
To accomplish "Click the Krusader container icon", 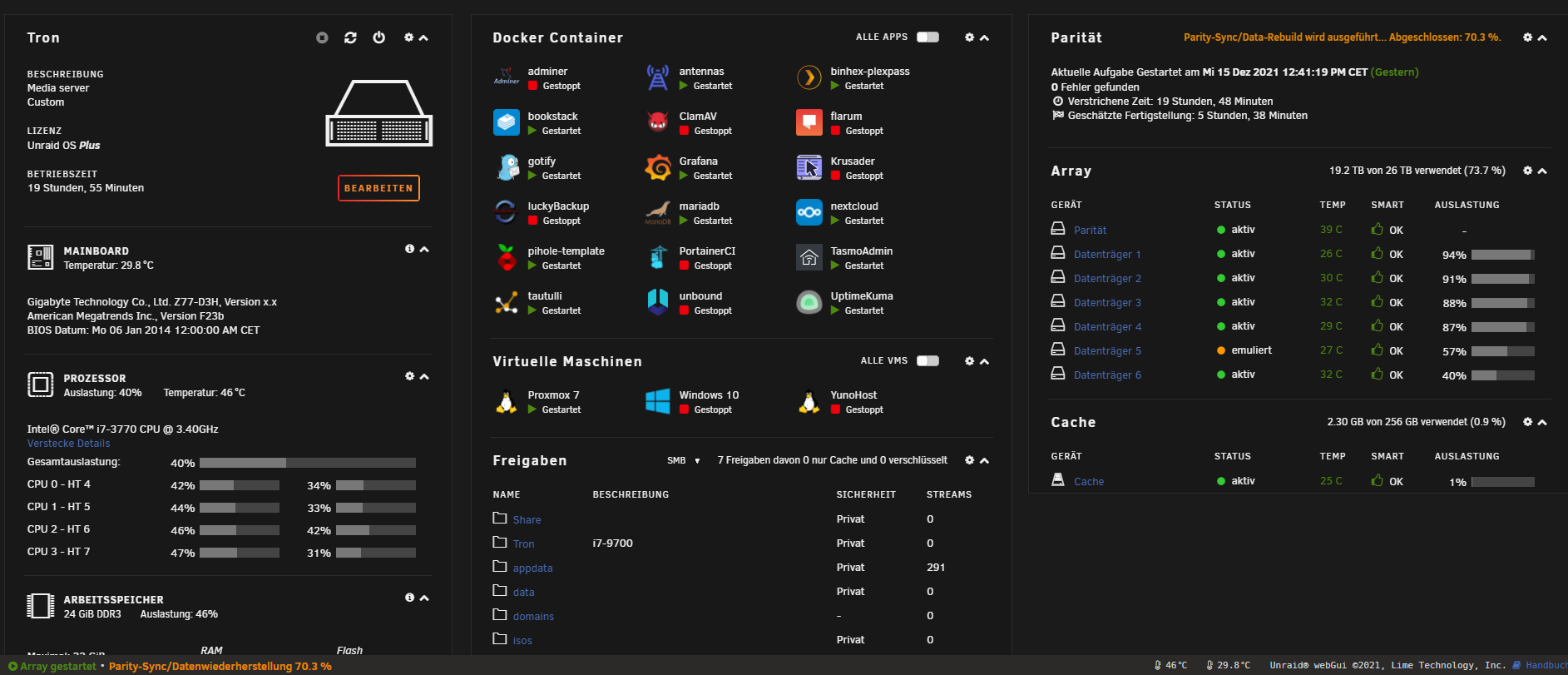I will click(x=809, y=167).
